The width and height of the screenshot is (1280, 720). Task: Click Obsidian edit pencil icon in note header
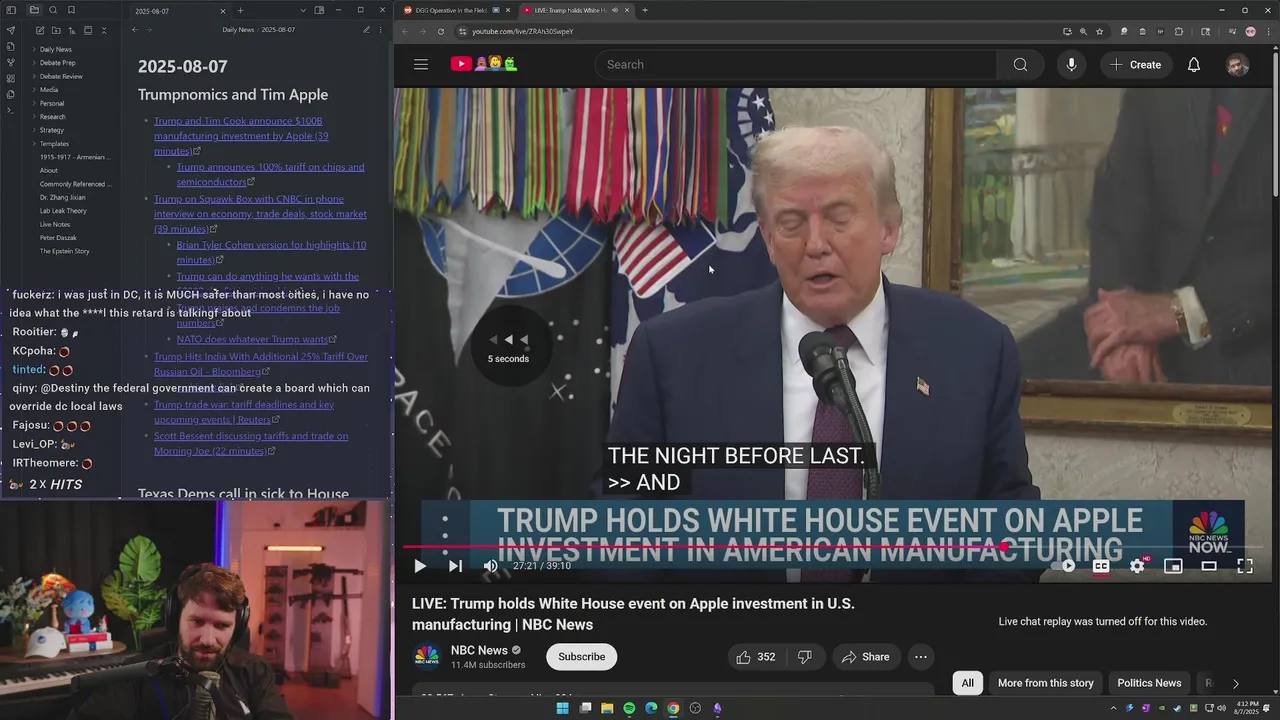pos(366,30)
